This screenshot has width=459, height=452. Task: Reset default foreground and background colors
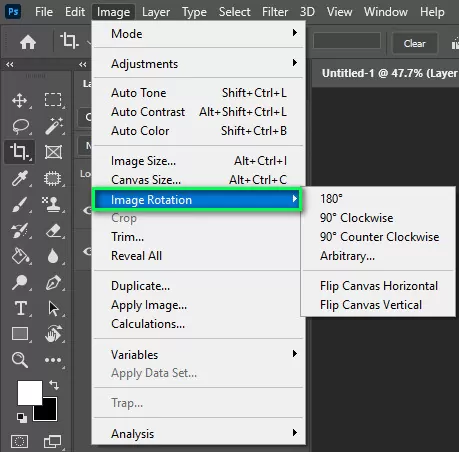click(22, 418)
